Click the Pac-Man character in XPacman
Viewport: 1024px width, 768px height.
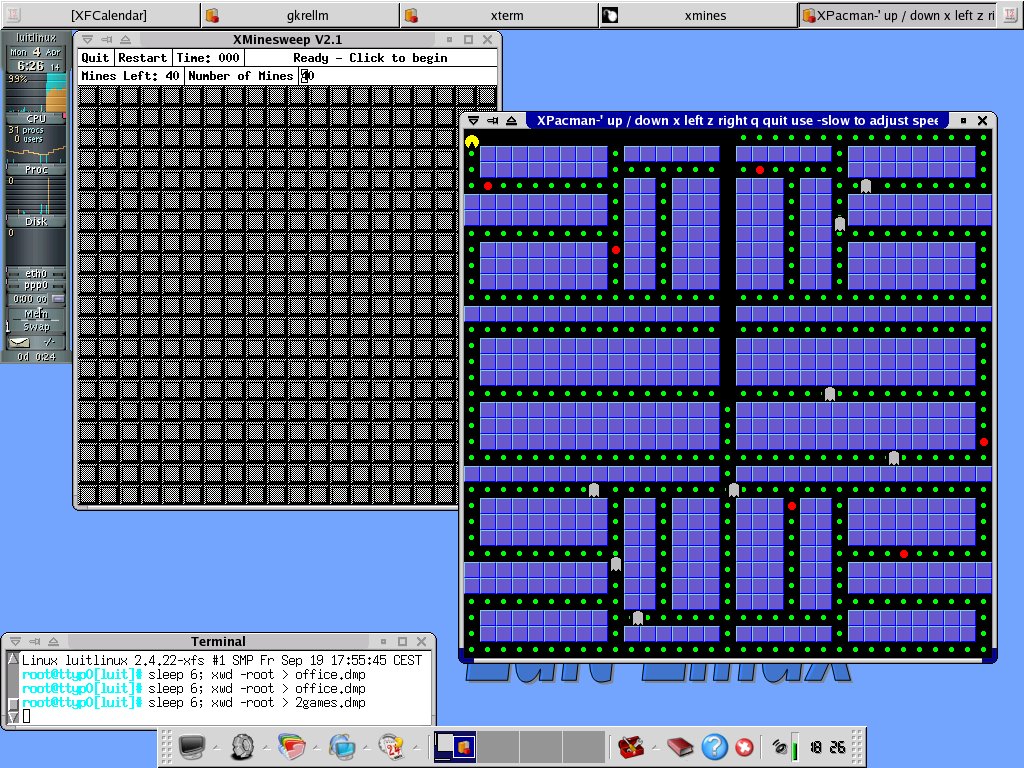472,141
